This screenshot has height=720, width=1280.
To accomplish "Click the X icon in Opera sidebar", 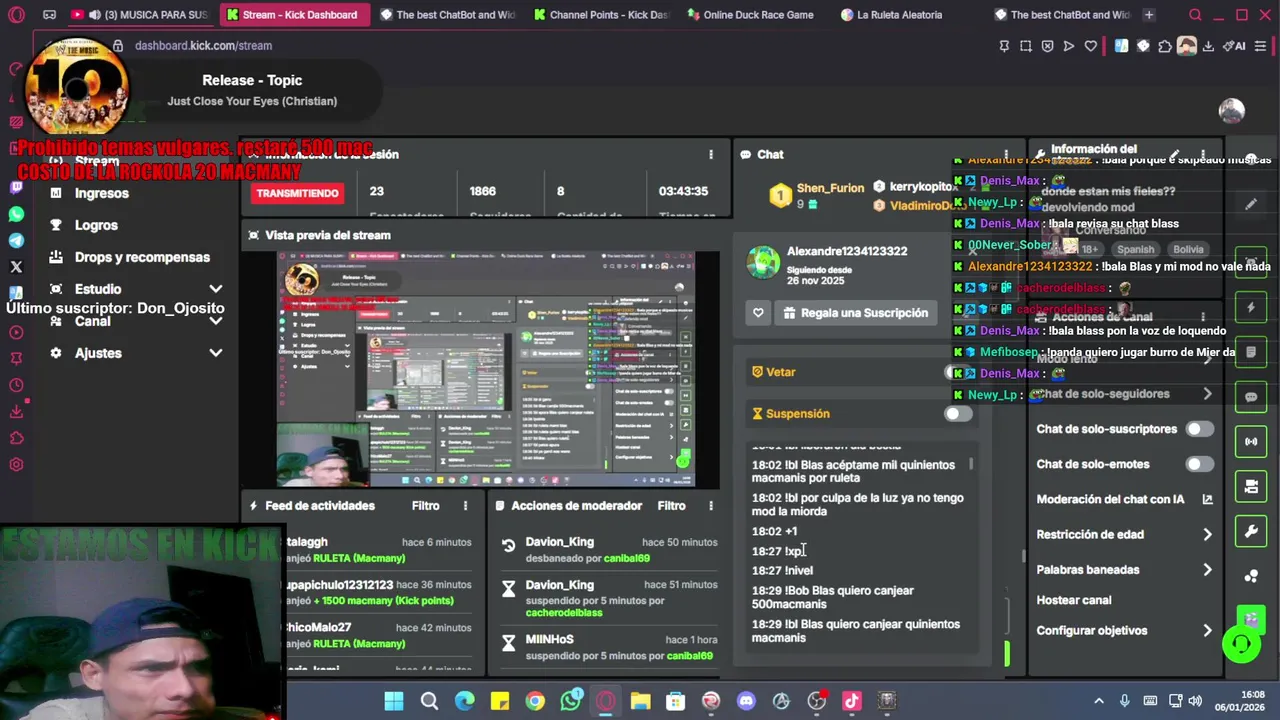I will click(x=16, y=267).
